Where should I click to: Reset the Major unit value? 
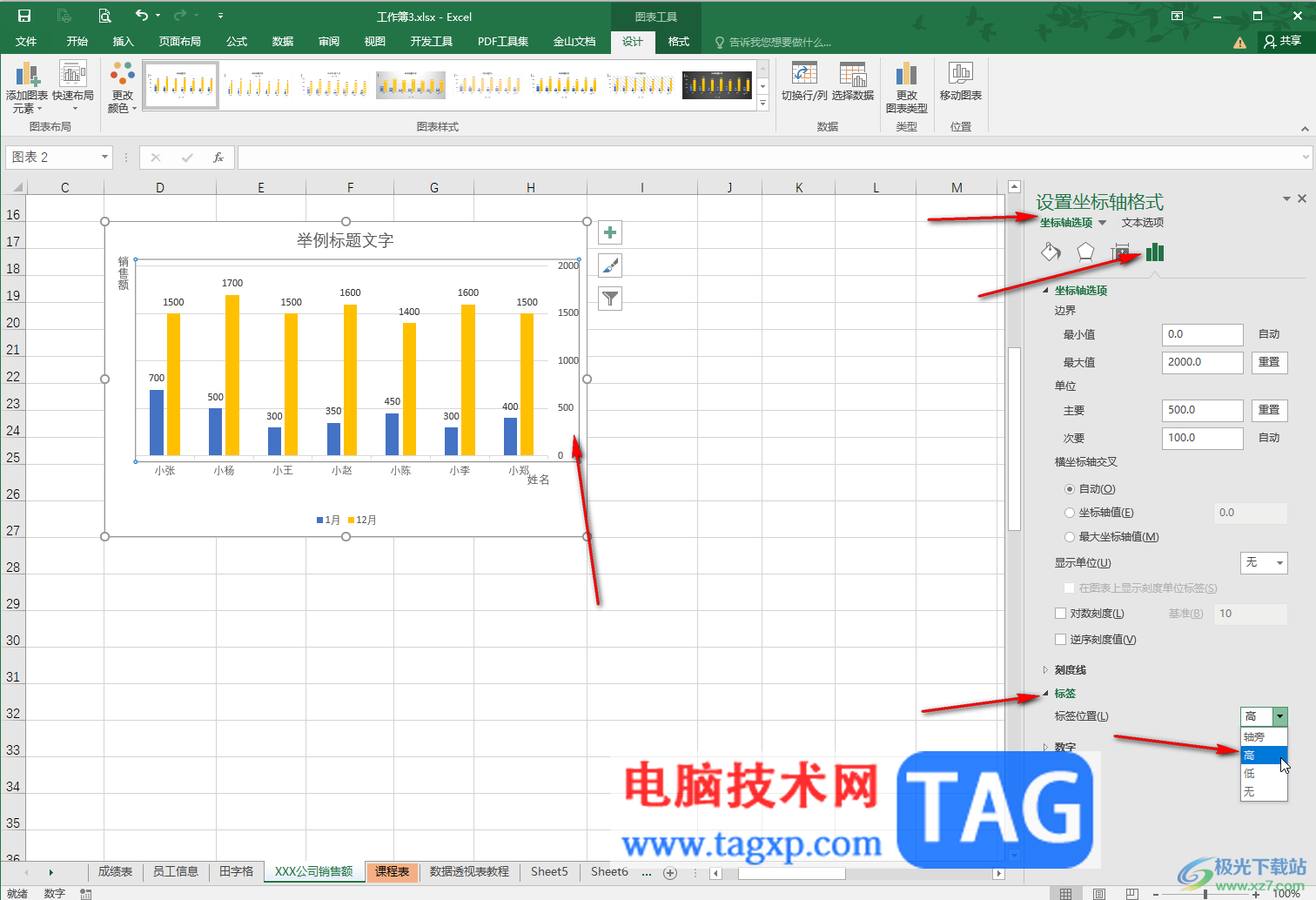point(1269,410)
